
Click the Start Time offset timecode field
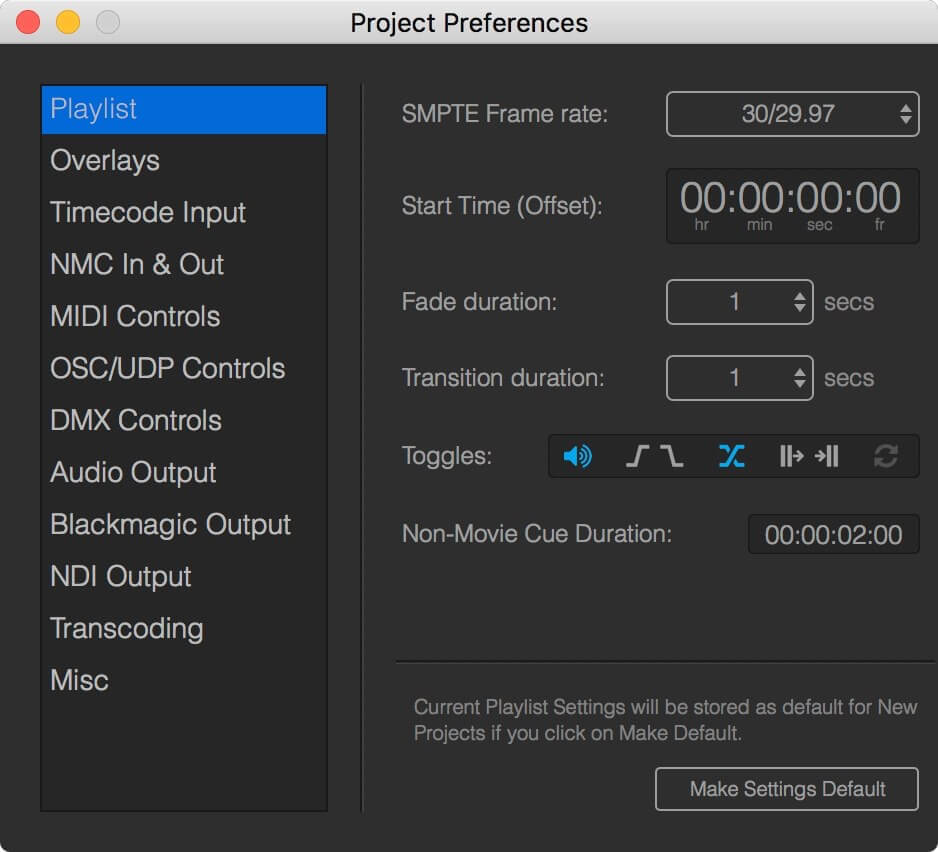pos(792,206)
